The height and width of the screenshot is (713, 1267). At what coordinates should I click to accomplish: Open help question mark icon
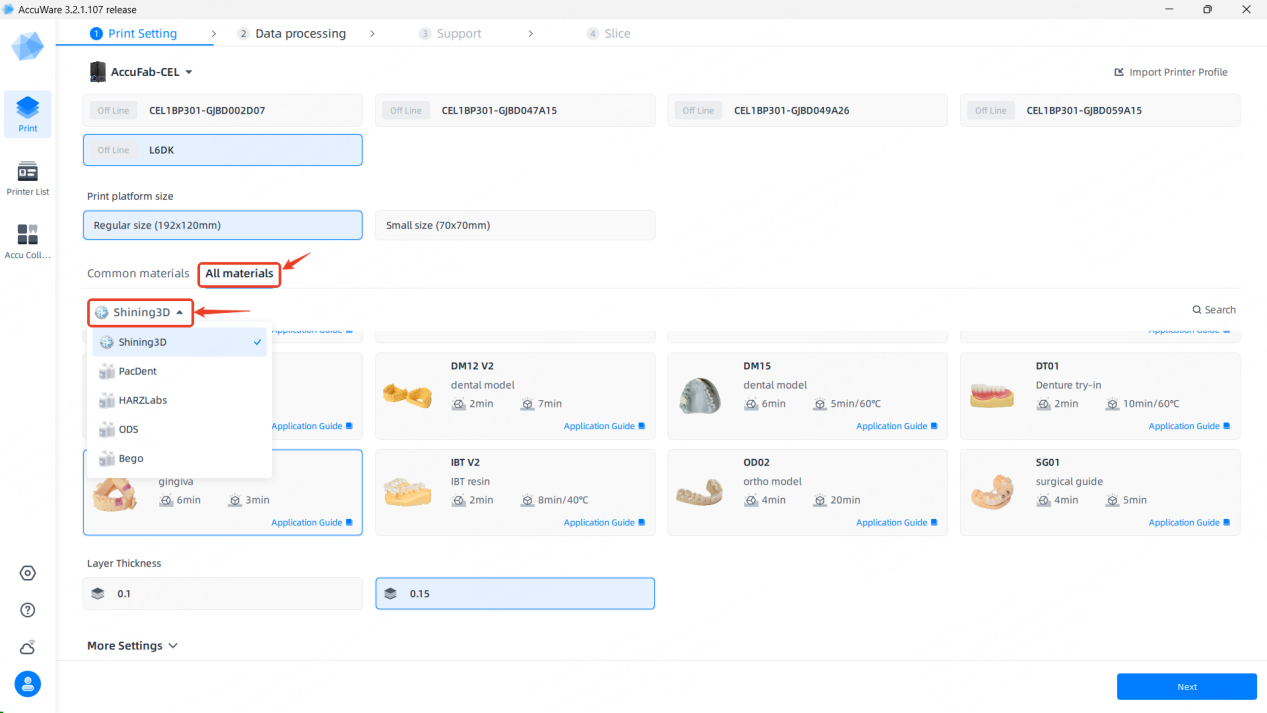[x=28, y=610]
